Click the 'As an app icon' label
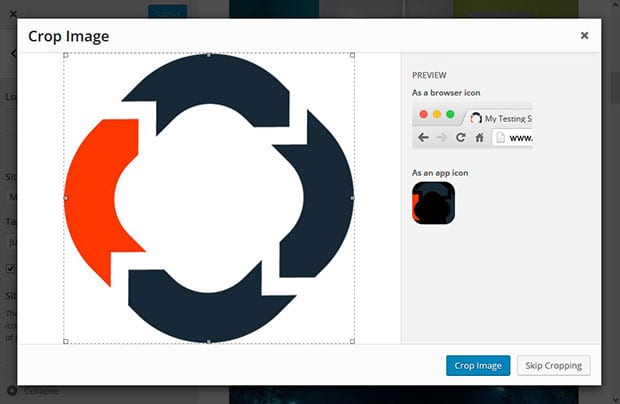This screenshot has width=620, height=404. pos(440,173)
